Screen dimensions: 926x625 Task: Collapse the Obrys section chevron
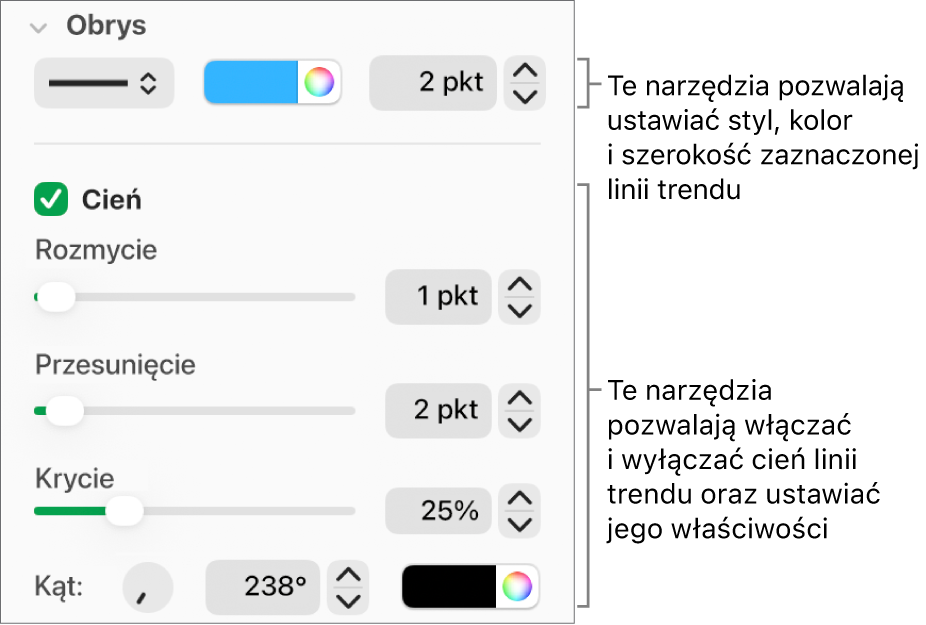click(39, 28)
